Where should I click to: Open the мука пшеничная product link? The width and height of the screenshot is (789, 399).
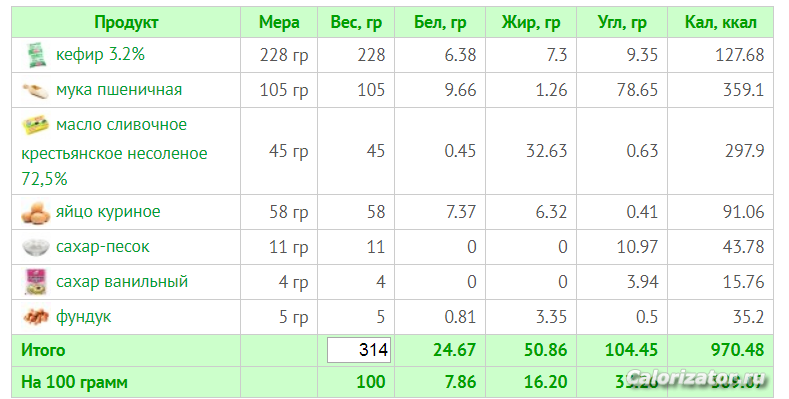coord(119,90)
